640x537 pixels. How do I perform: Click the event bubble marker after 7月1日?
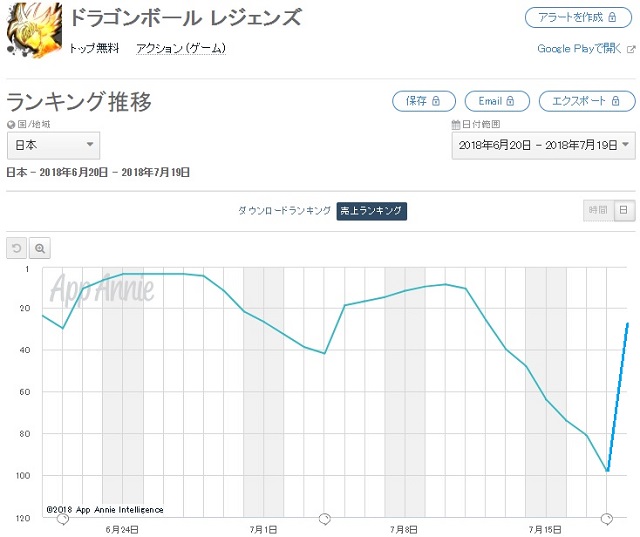[324, 519]
